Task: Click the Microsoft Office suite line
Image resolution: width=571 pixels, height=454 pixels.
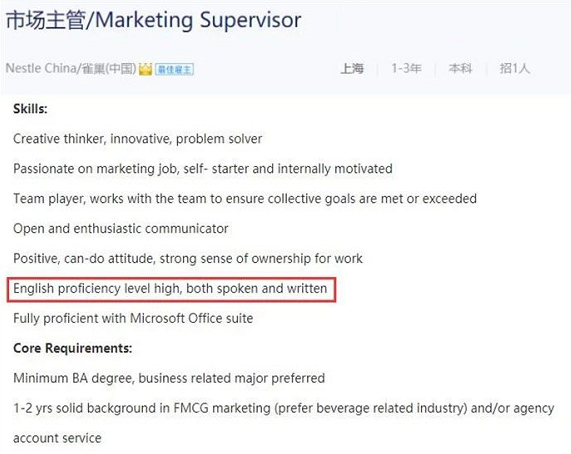Action: 133,319
